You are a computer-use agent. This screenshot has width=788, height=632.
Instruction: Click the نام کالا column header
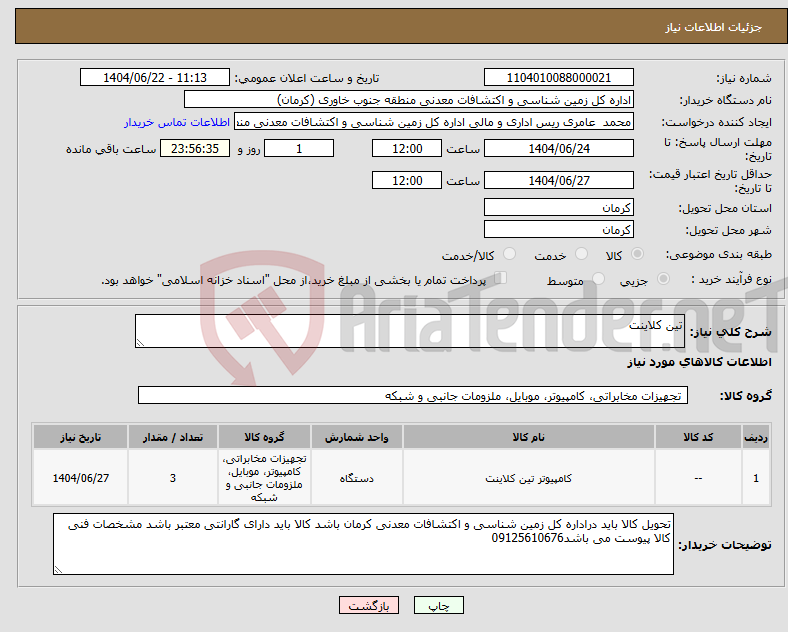point(529,437)
